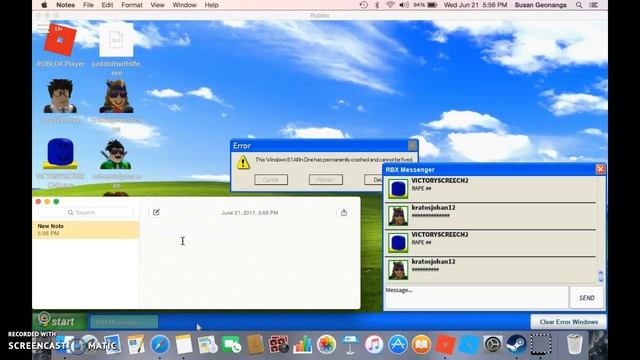Select the dark-haired suited avatar desktop icon
This screenshot has width=640, height=360.
pos(60,96)
